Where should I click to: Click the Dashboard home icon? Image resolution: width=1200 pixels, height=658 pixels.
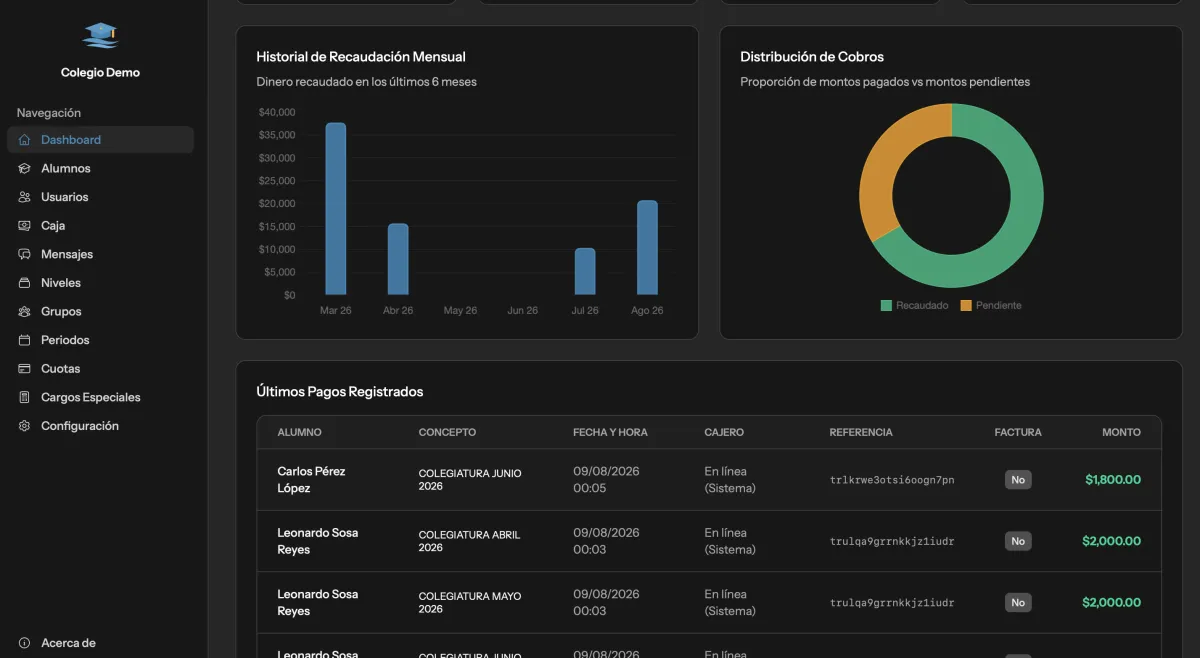[x=24, y=140]
